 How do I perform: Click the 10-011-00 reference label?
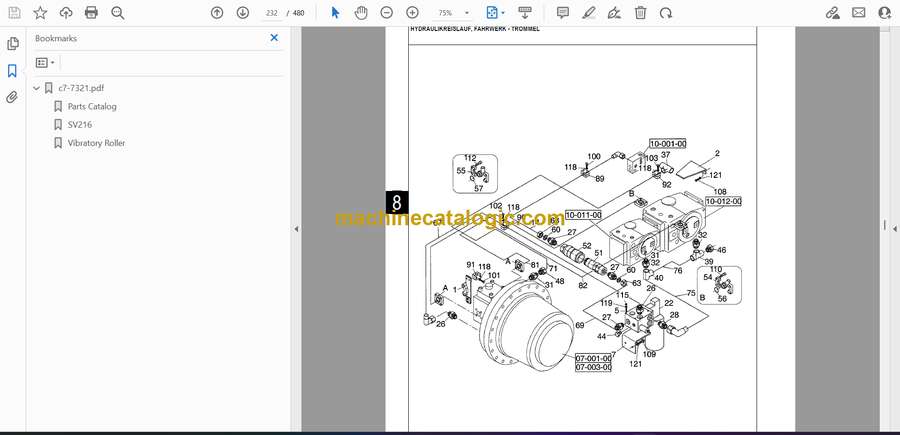point(583,215)
